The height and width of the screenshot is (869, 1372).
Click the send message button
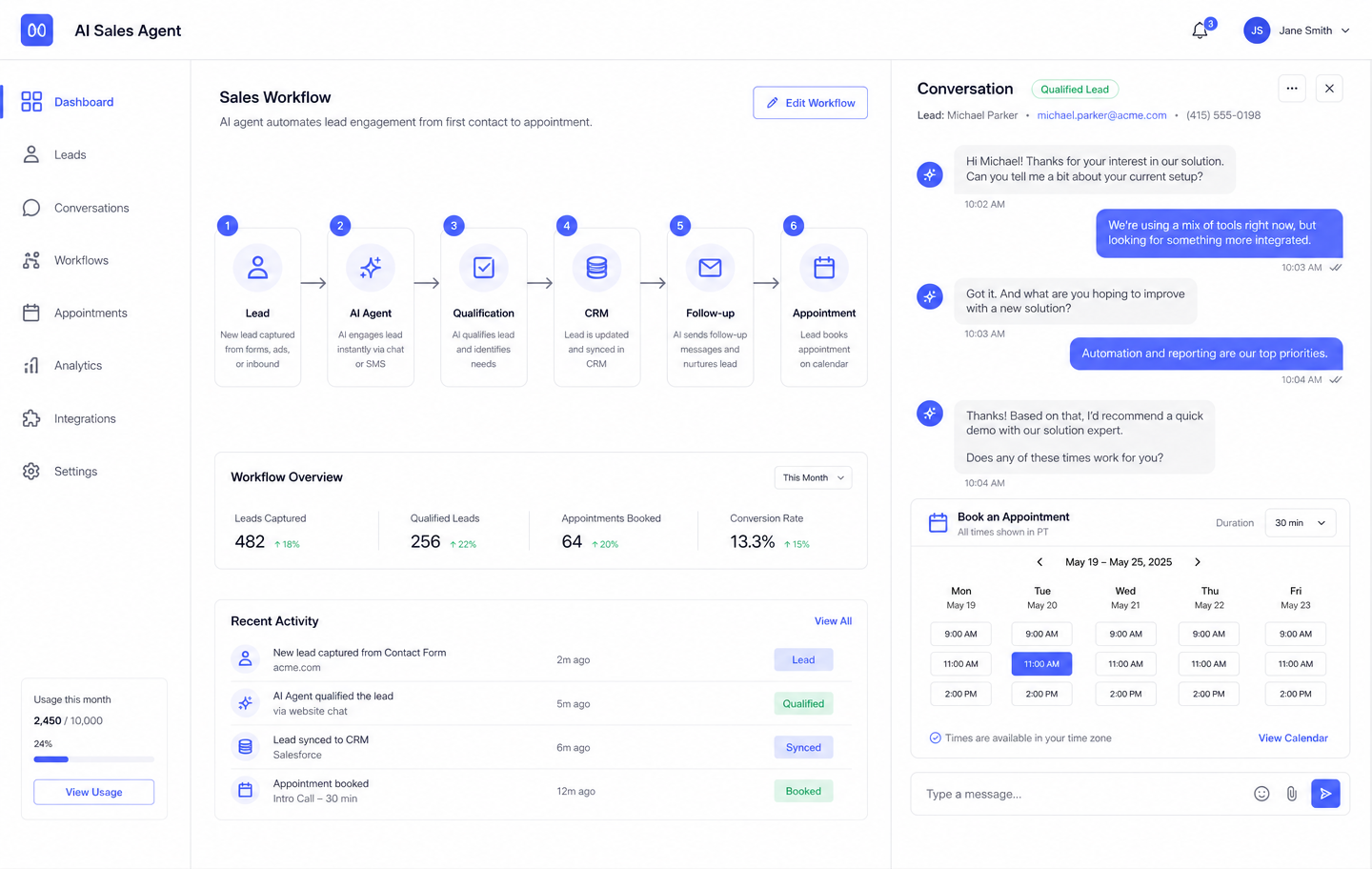coord(1325,794)
